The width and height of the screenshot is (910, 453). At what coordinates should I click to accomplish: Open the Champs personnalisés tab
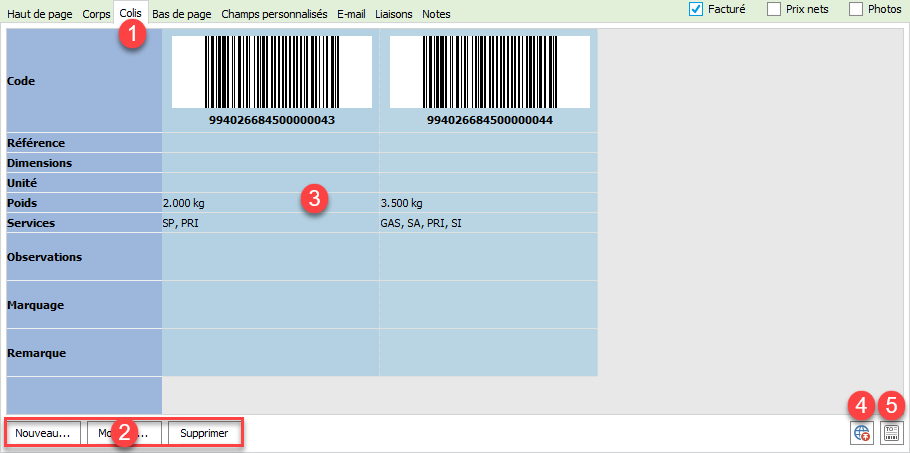(x=274, y=14)
